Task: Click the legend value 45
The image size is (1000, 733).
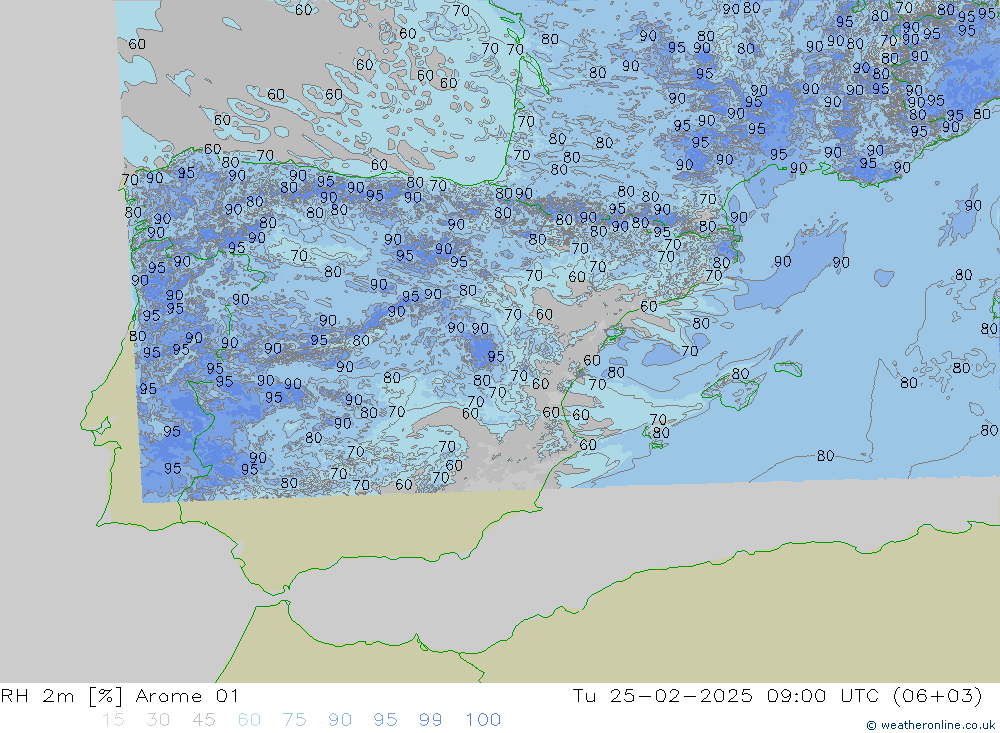Action: 204,720
